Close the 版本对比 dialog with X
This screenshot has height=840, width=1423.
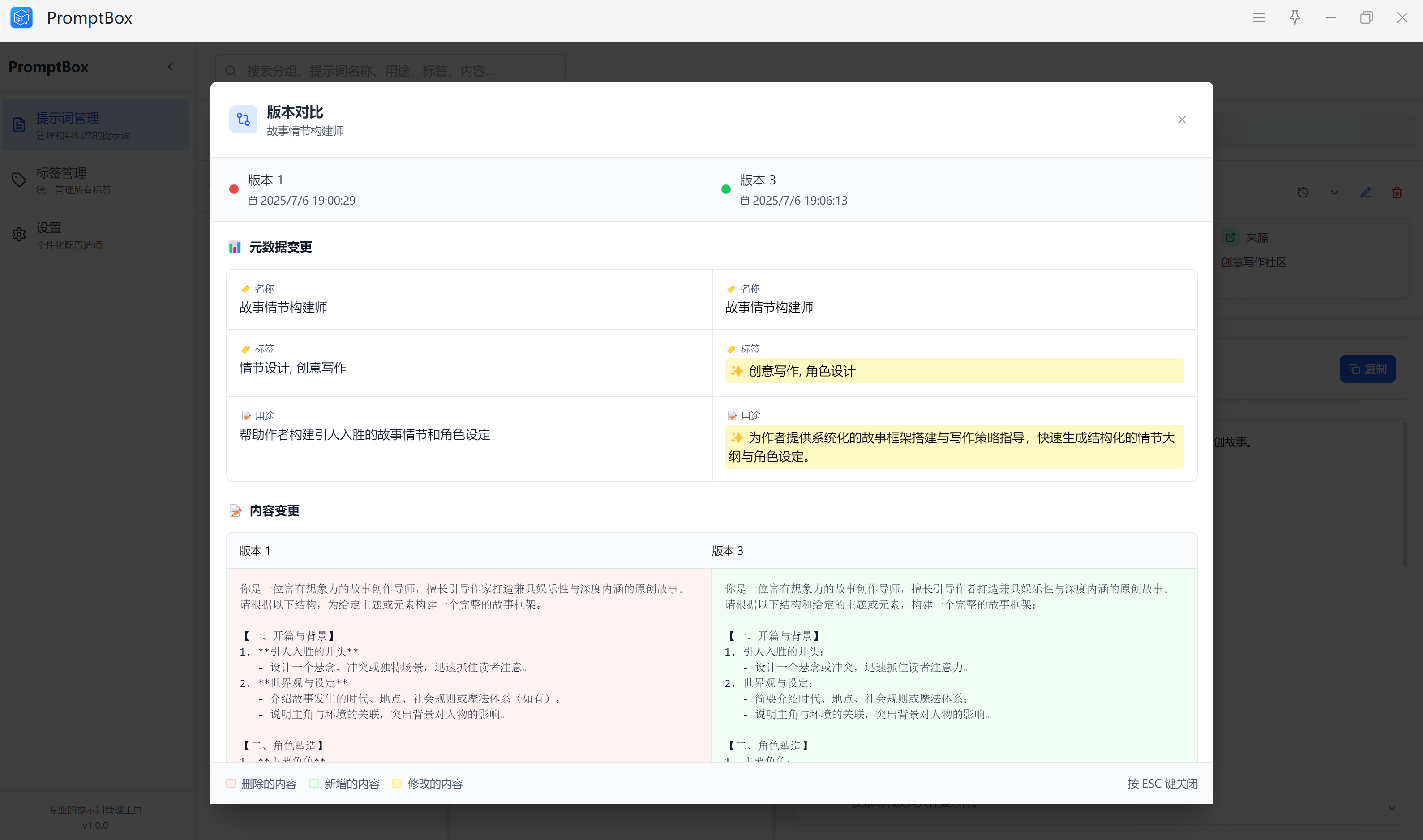point(1182,120)
